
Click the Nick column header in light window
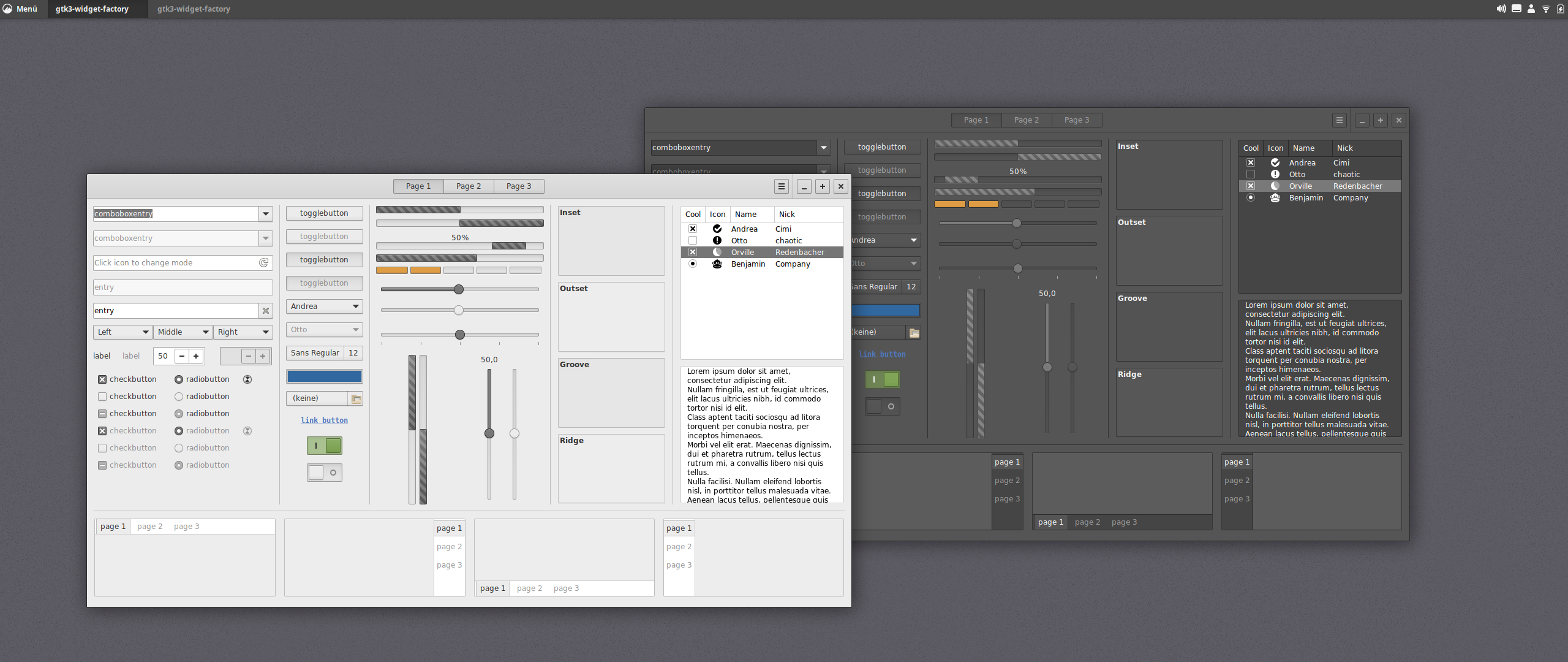click(809, 215)
